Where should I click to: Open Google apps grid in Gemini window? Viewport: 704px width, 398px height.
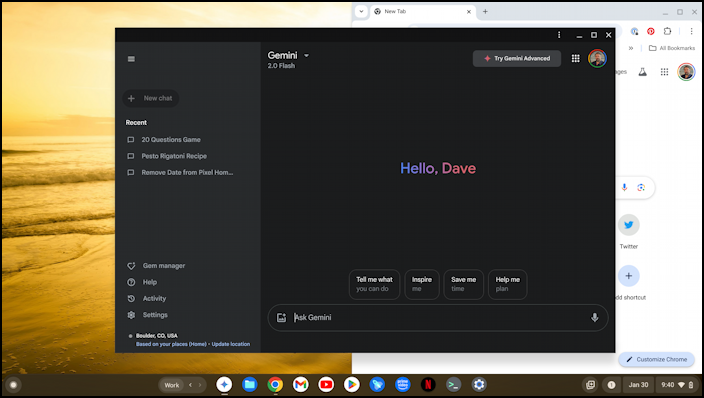[576, 58]
